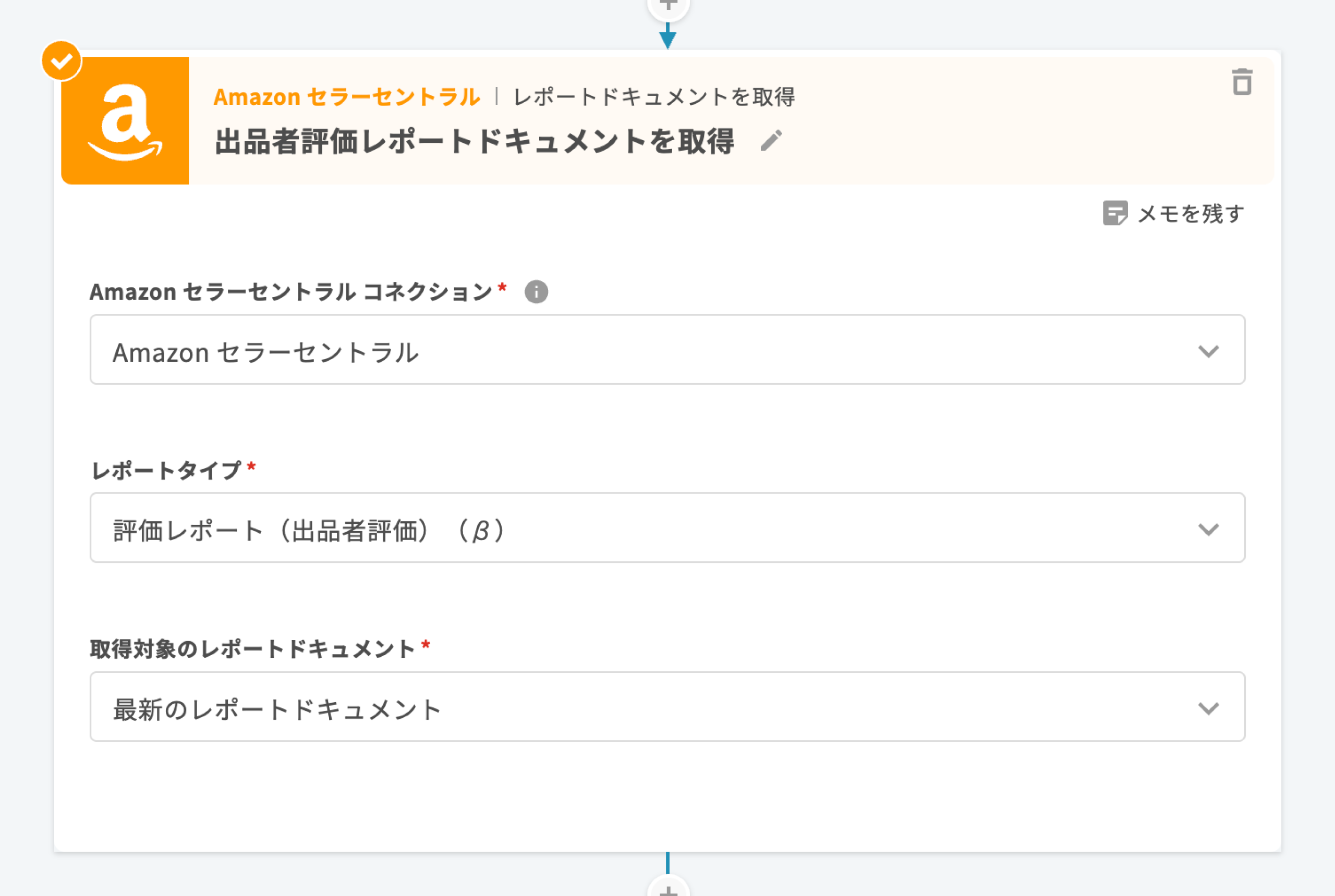
Task: Open the Amazon セラーセントラル コネクション dropdown
Action: (x=666, y=350)
